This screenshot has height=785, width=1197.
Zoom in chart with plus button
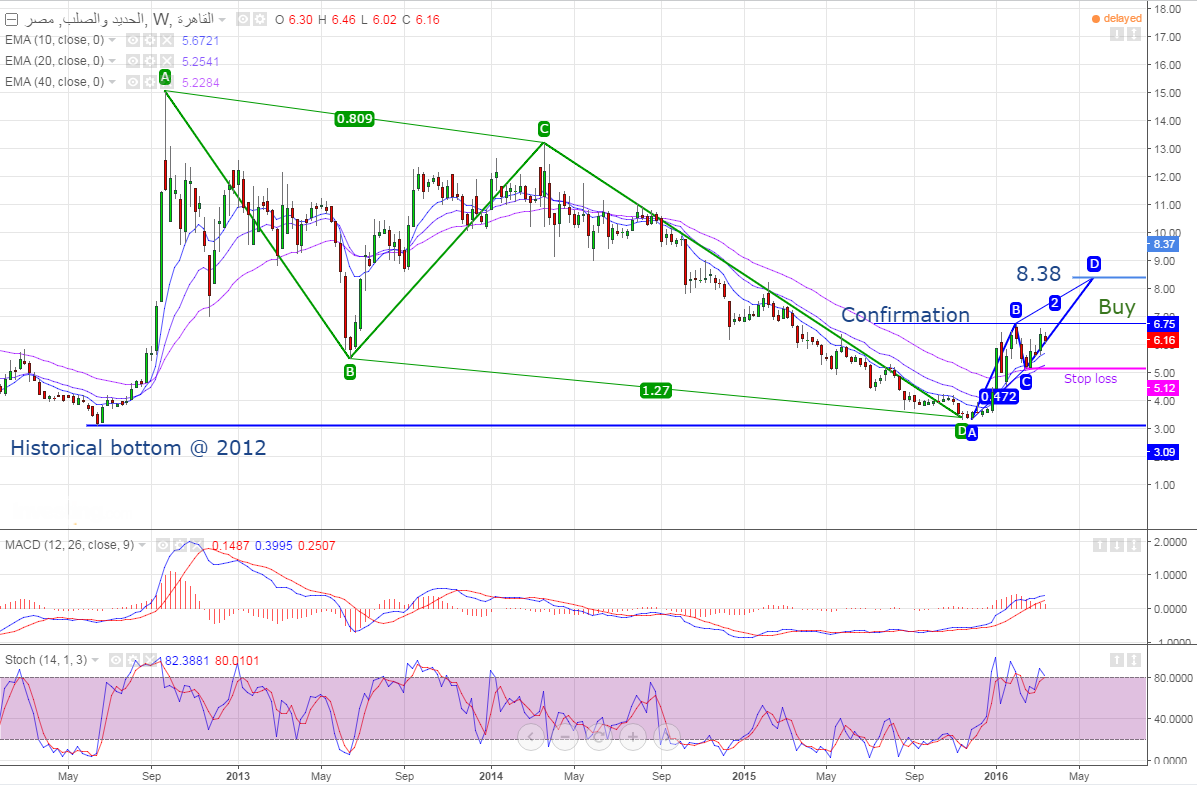coord(632,738)
